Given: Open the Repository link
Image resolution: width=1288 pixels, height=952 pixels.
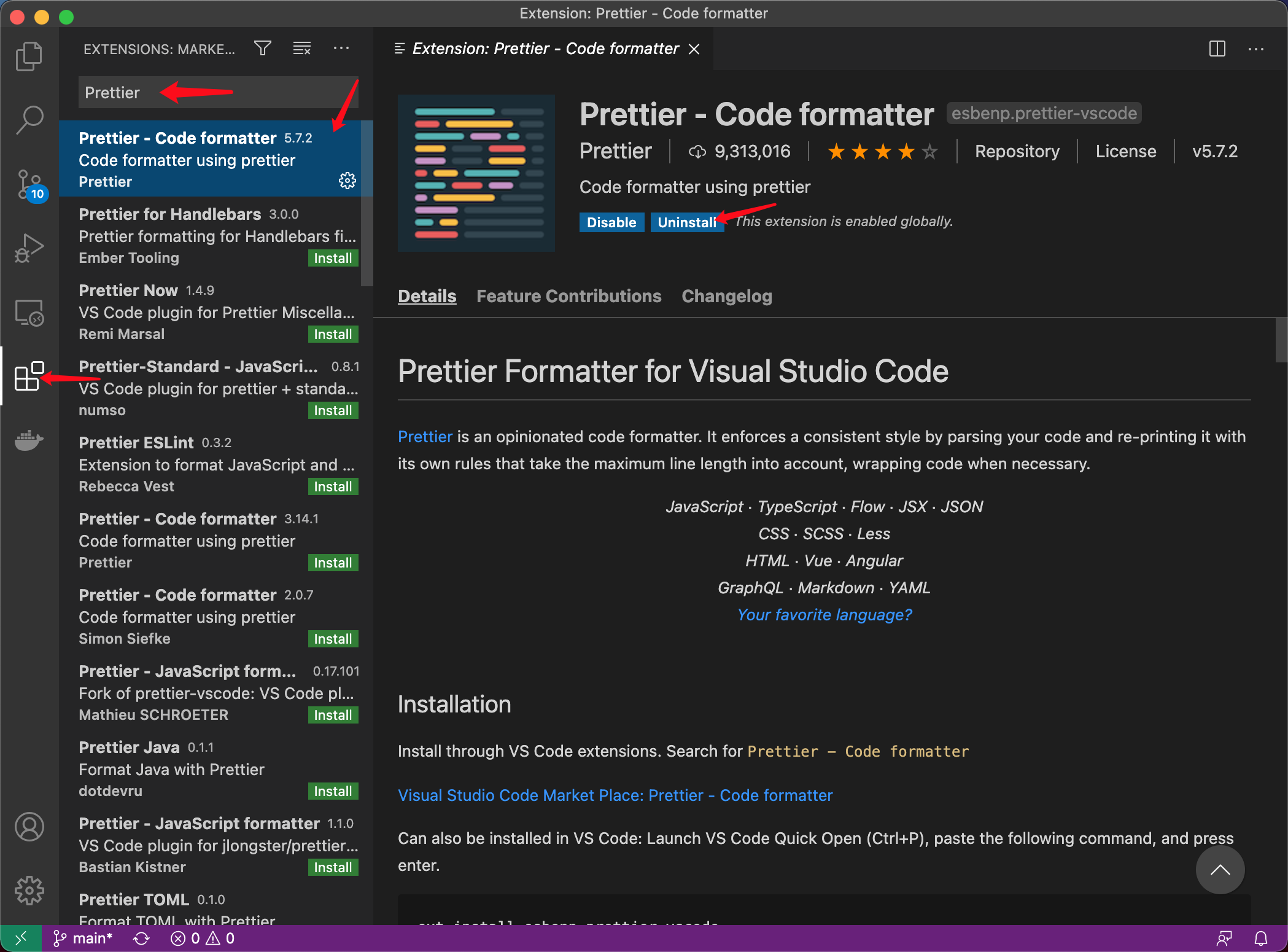Looking at the screenshot, I should [x=1017, y=151].
